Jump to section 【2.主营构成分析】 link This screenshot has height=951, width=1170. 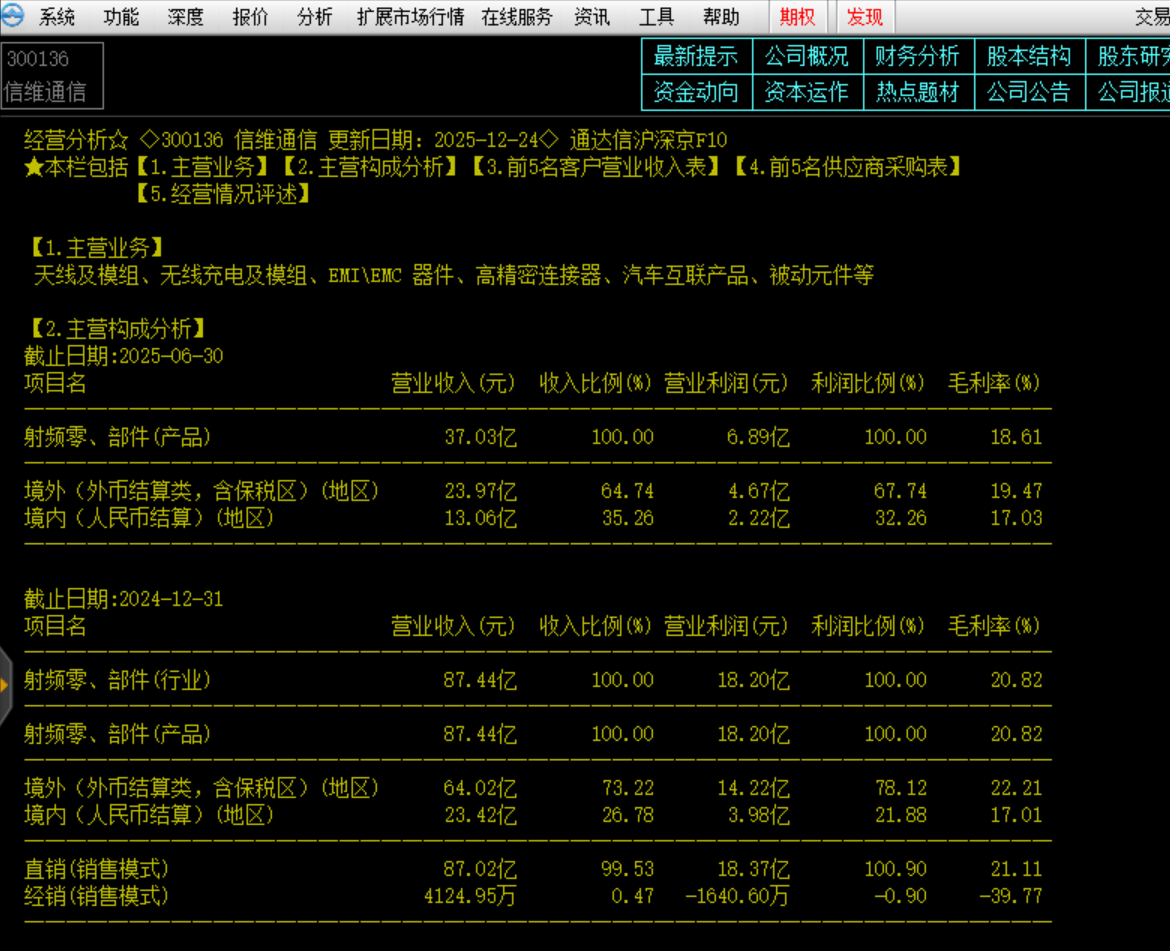pos(371,167)
